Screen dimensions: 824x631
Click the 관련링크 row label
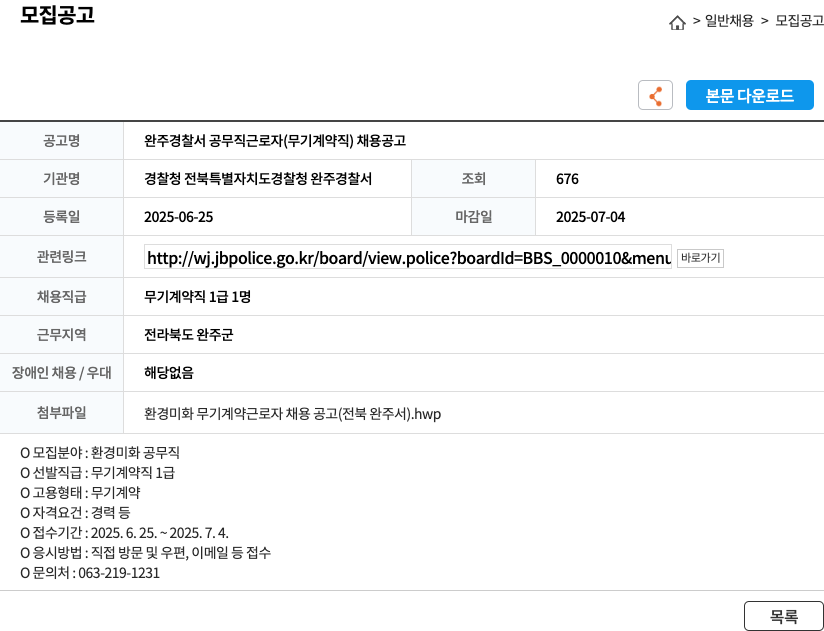coord(61,257)
